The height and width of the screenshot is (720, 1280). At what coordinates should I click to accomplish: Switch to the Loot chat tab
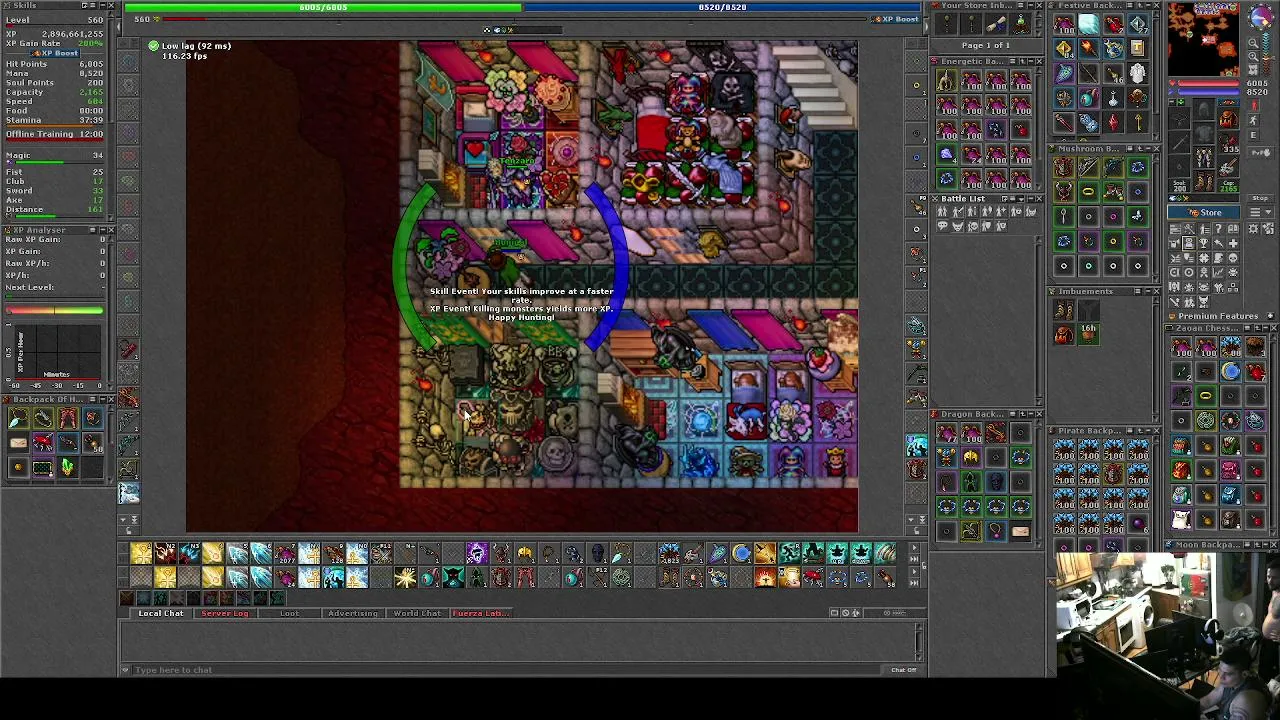[289, 613]
